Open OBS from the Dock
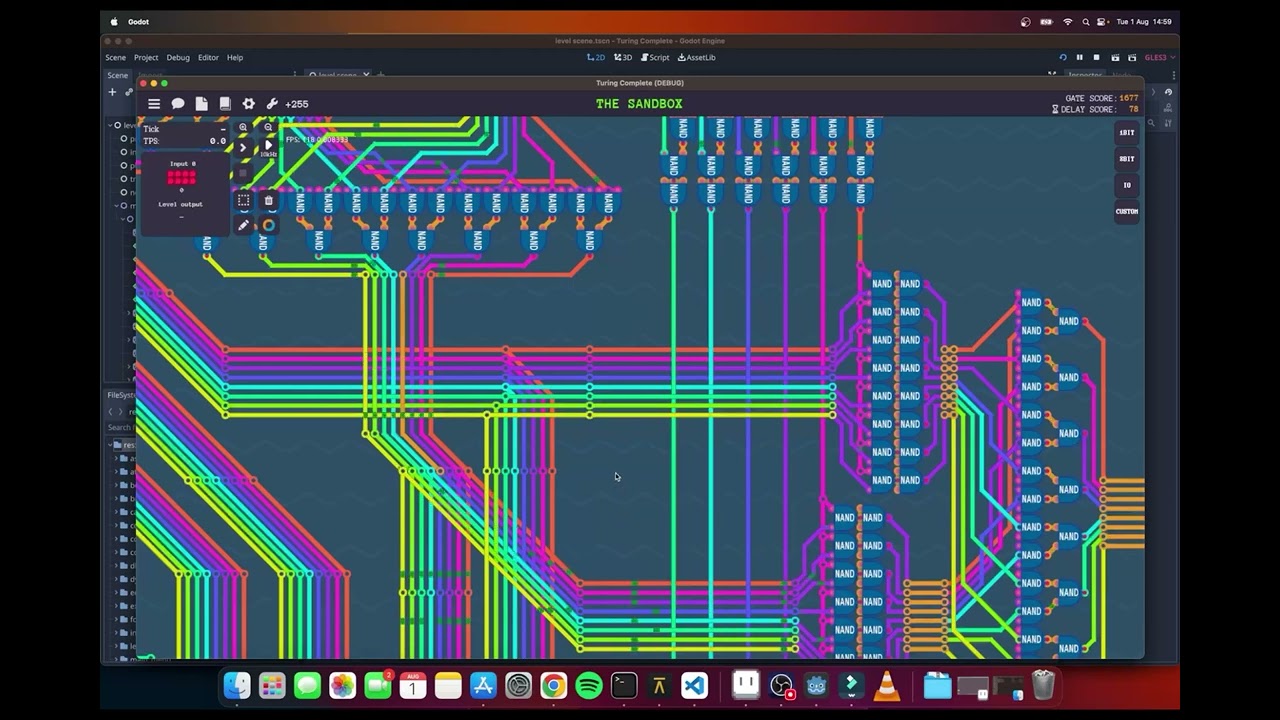The width and height of the screenshot is (1280, 720). (x=782, y=686)
